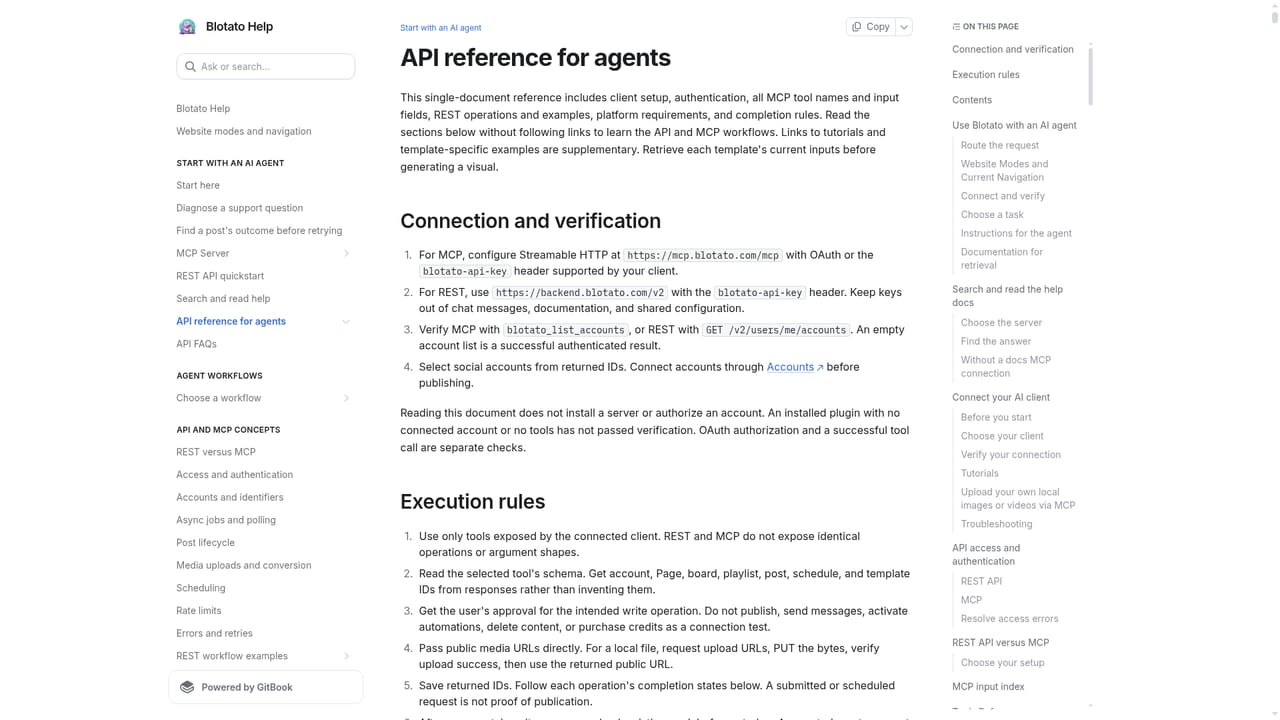
Task: Jump to MCP input index anchor
Action: 988,687
